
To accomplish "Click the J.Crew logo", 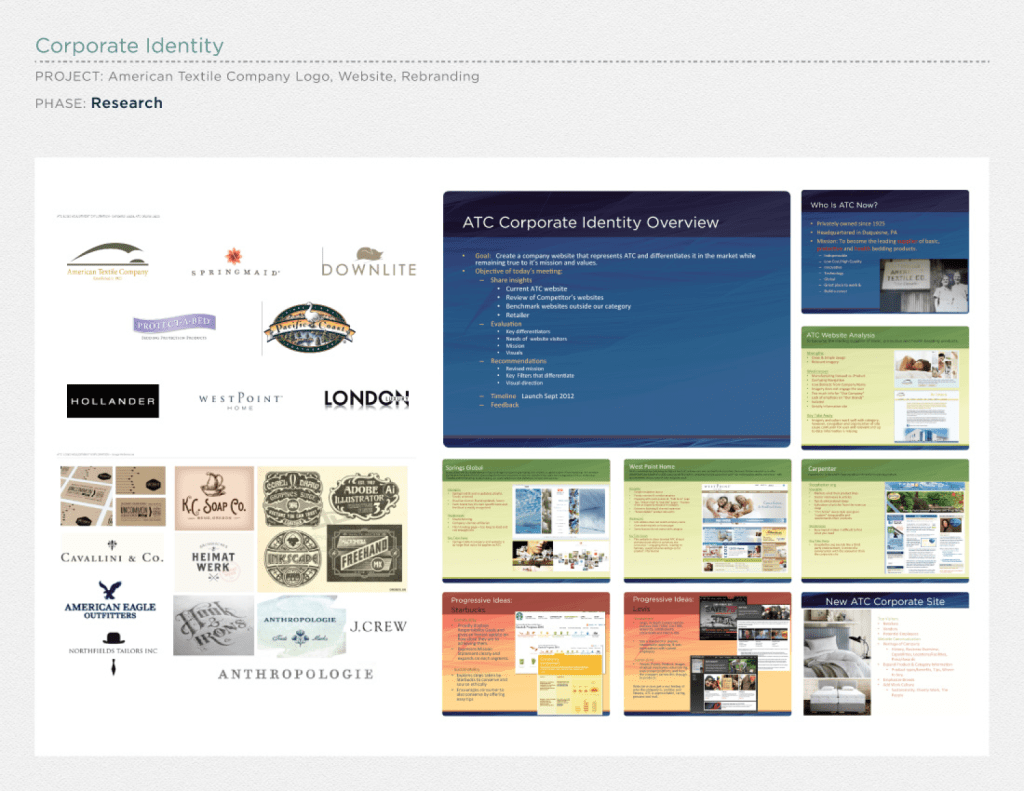I will click(x=377, y=627).
